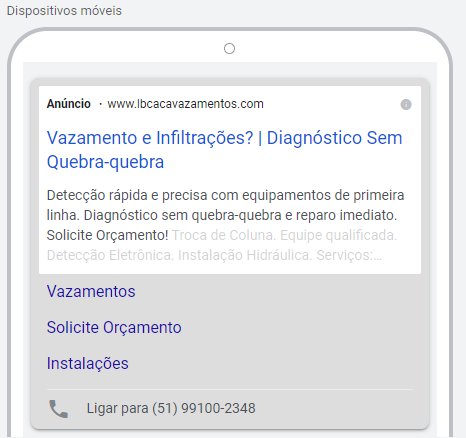
Task: Click faded 'Detecção Eletrônica' callout text
Action: (x=110, y=255)
